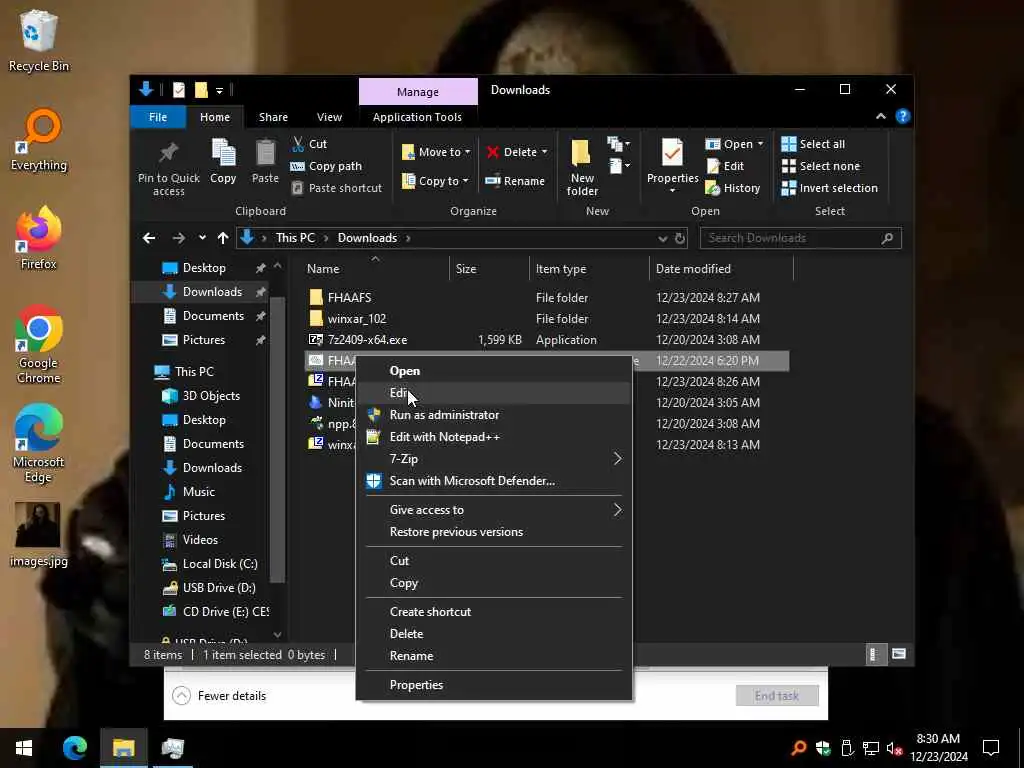The width and height of the screenshot is (1024, 768).
Task: Open the Application Tools tab
Action: tap(417, 117)
